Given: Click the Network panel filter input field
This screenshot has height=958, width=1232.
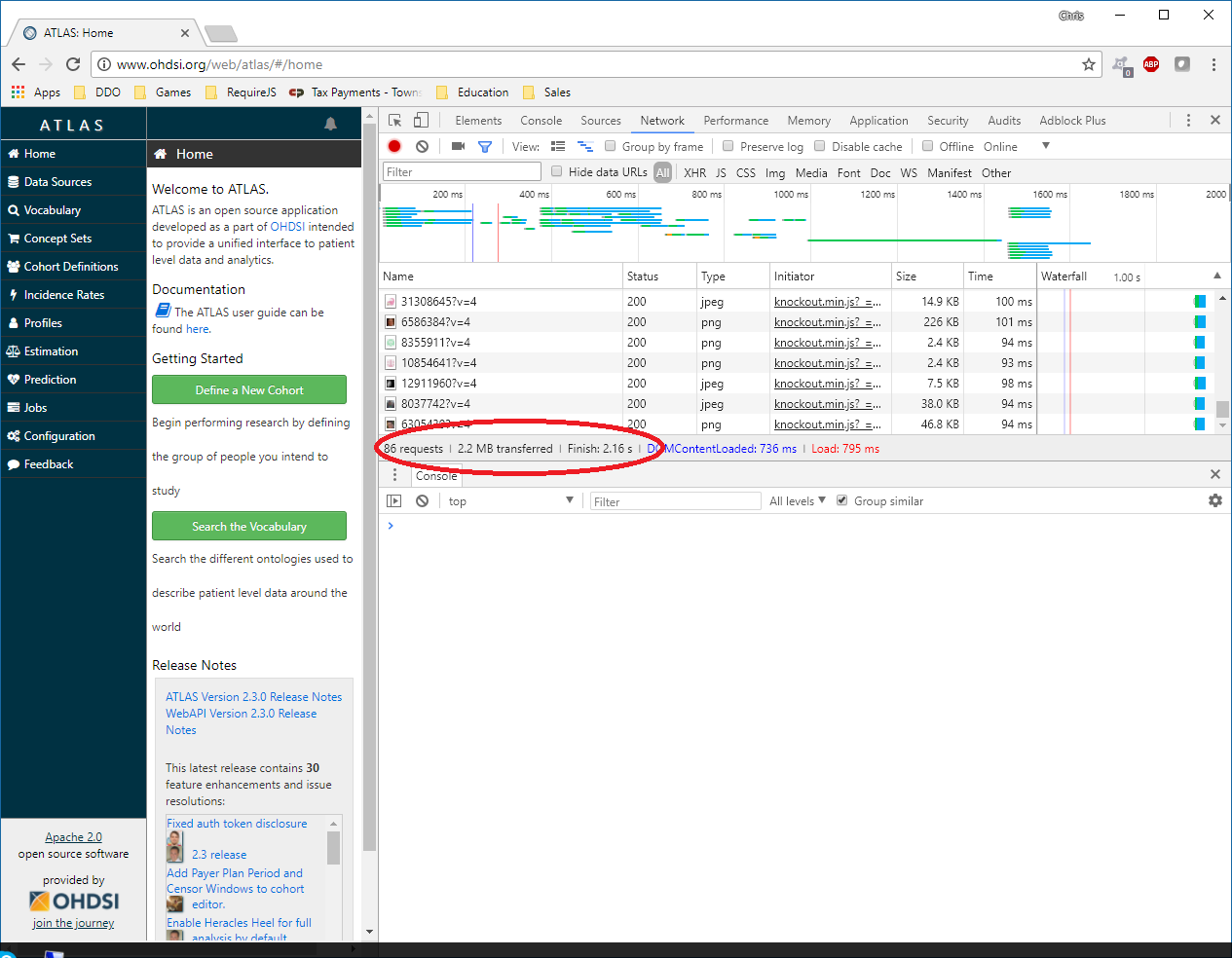Looking at the screenshot, I should [x=462, y=170].
